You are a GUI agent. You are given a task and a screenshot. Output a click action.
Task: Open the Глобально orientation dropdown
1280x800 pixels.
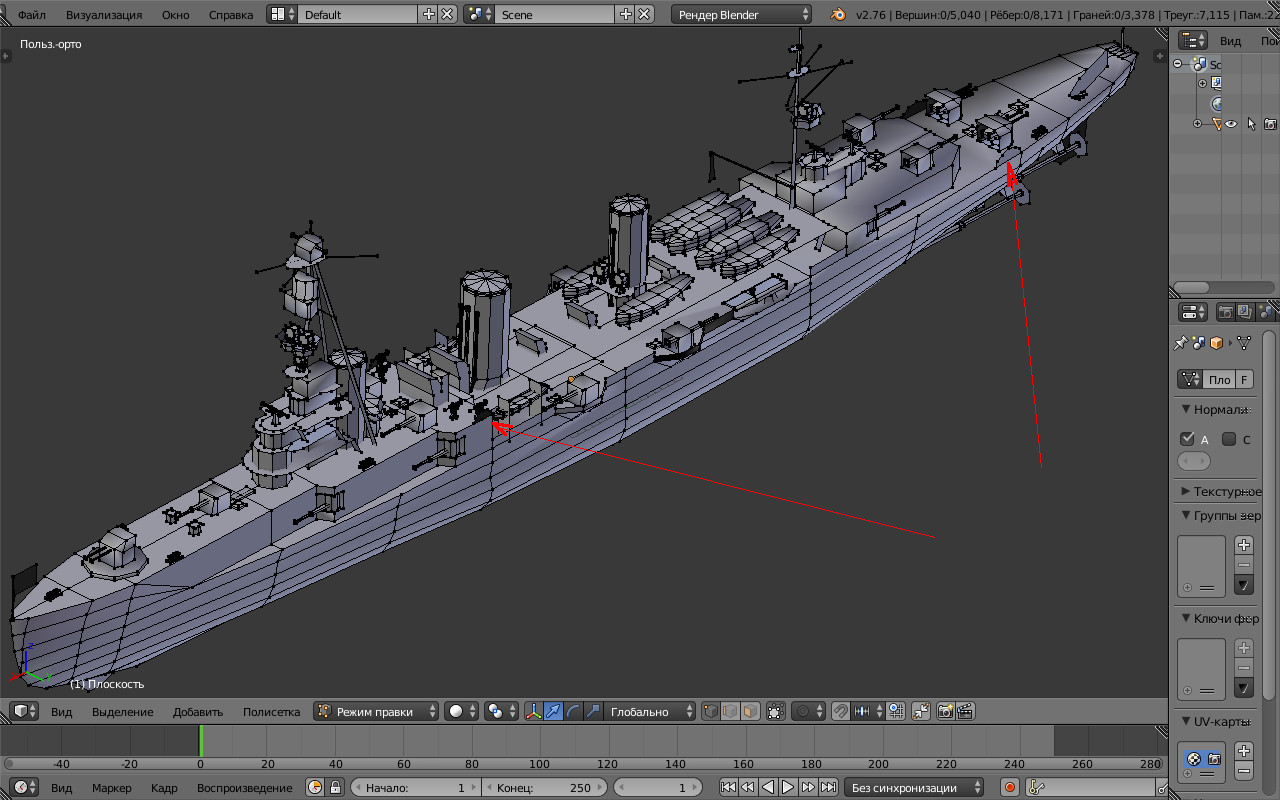[650, 712]
